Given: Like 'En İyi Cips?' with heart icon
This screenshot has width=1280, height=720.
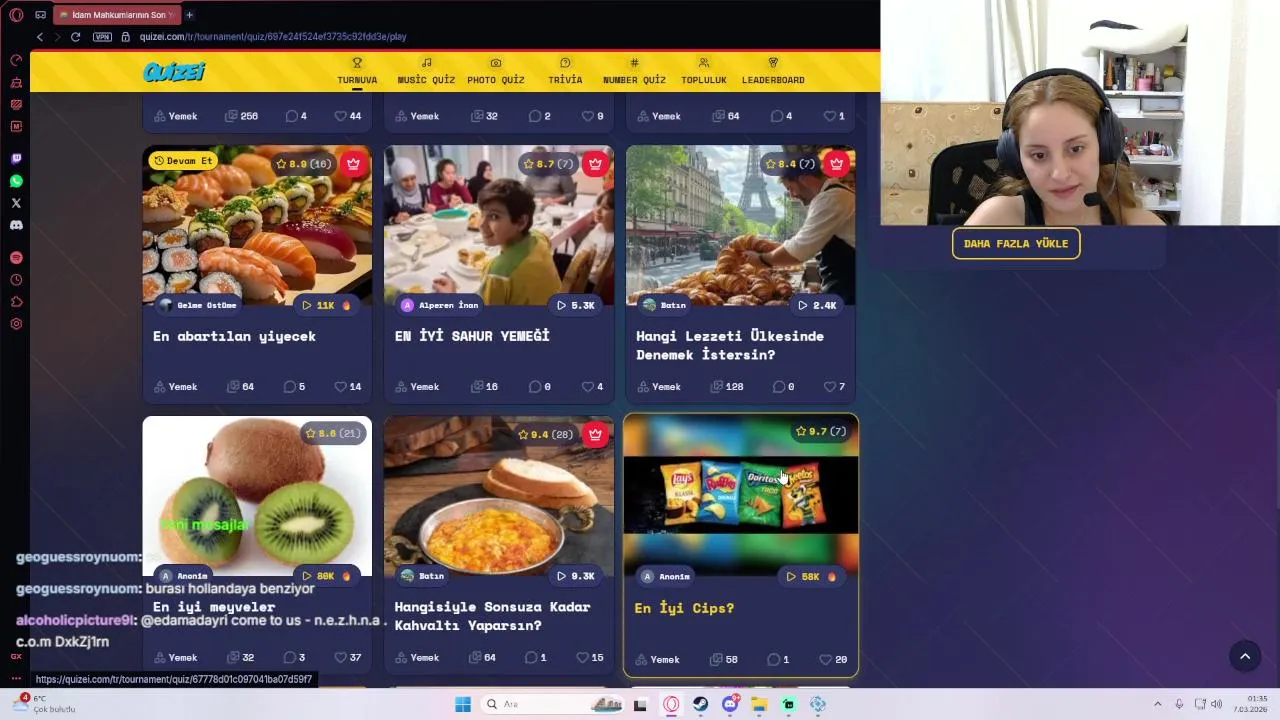Looking at the screenshot, I should point(825,659).
